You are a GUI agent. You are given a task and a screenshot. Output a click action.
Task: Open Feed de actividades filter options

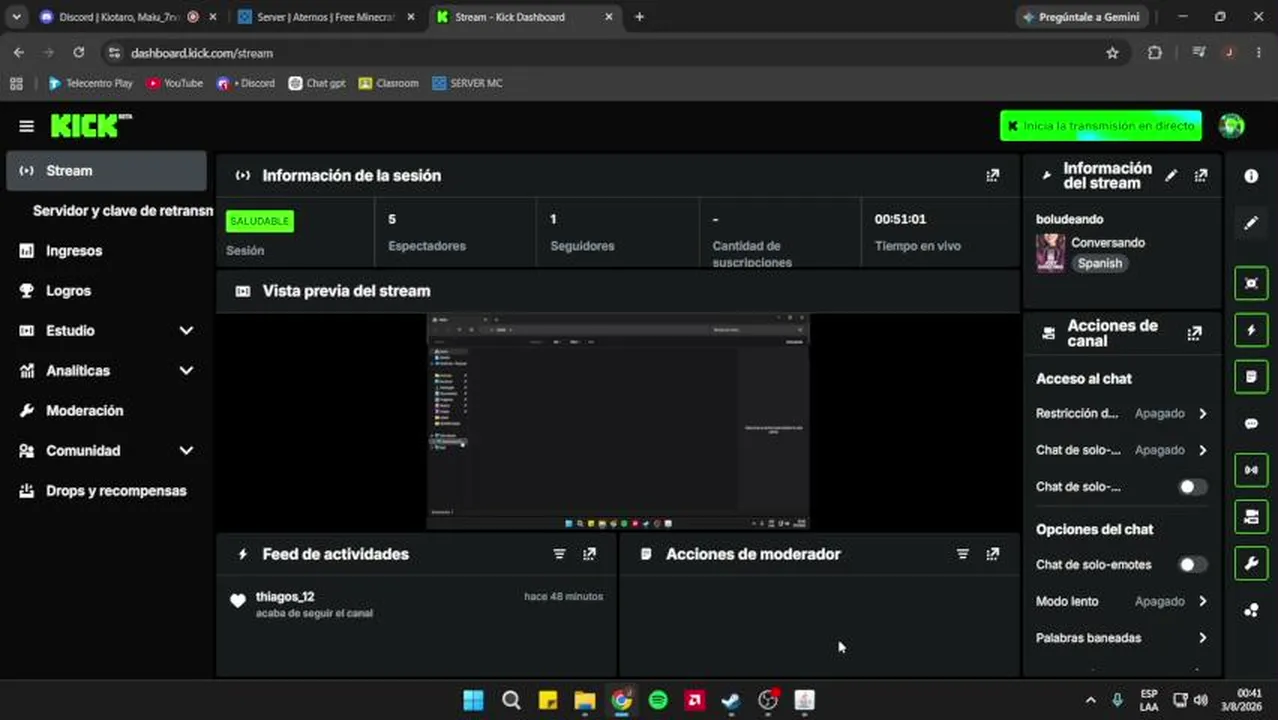pyautogui.click(x=559, y=554)
